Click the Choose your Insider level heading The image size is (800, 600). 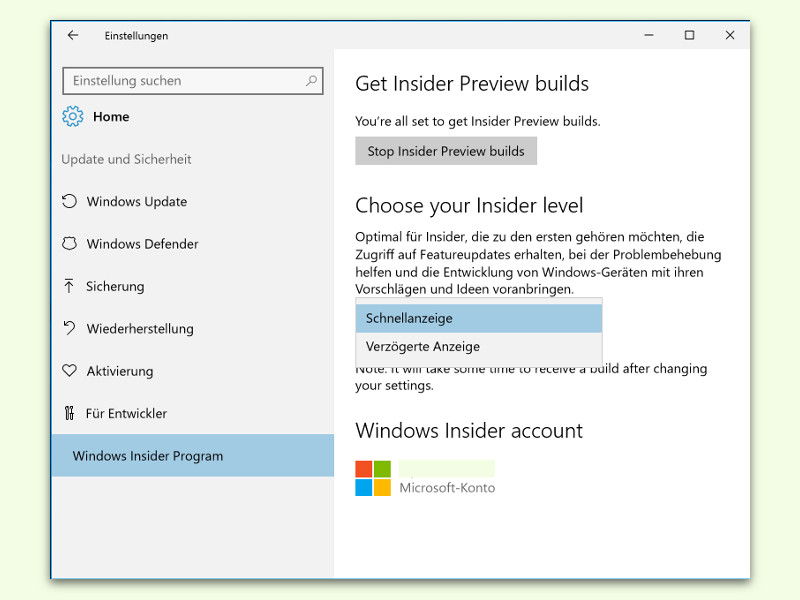469,206
